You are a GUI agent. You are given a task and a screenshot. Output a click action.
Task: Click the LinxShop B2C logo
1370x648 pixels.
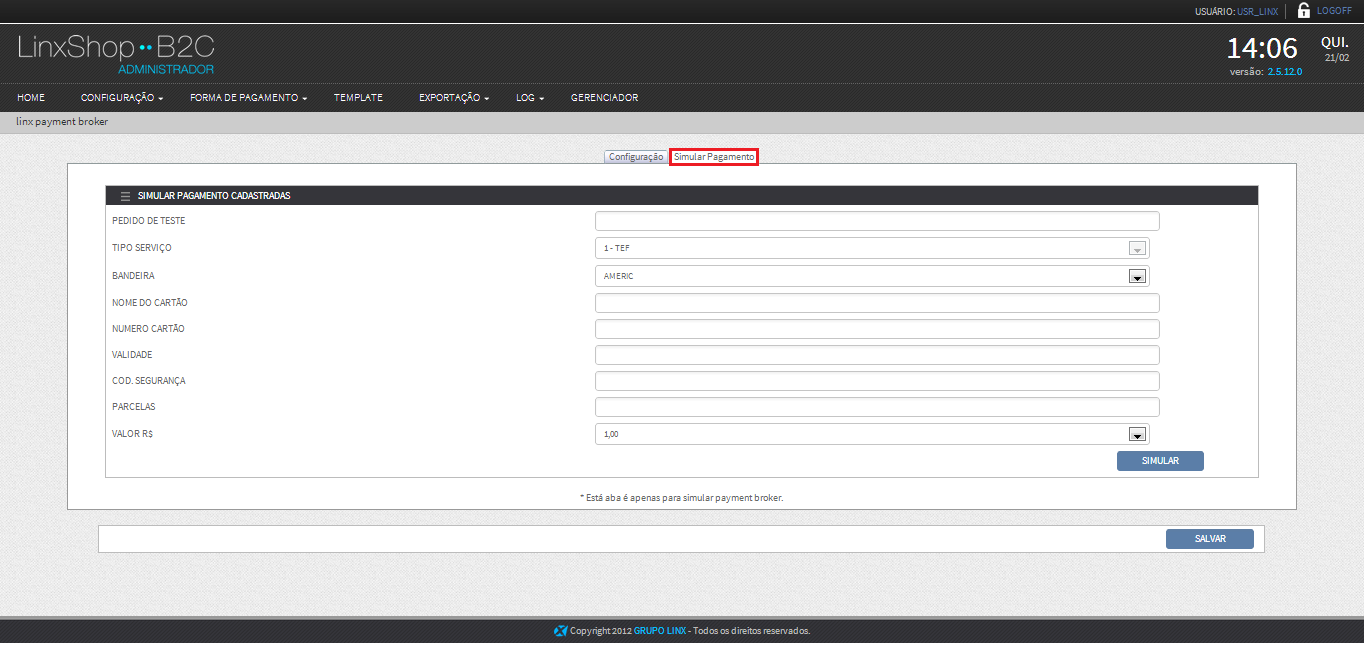point(116,54)
